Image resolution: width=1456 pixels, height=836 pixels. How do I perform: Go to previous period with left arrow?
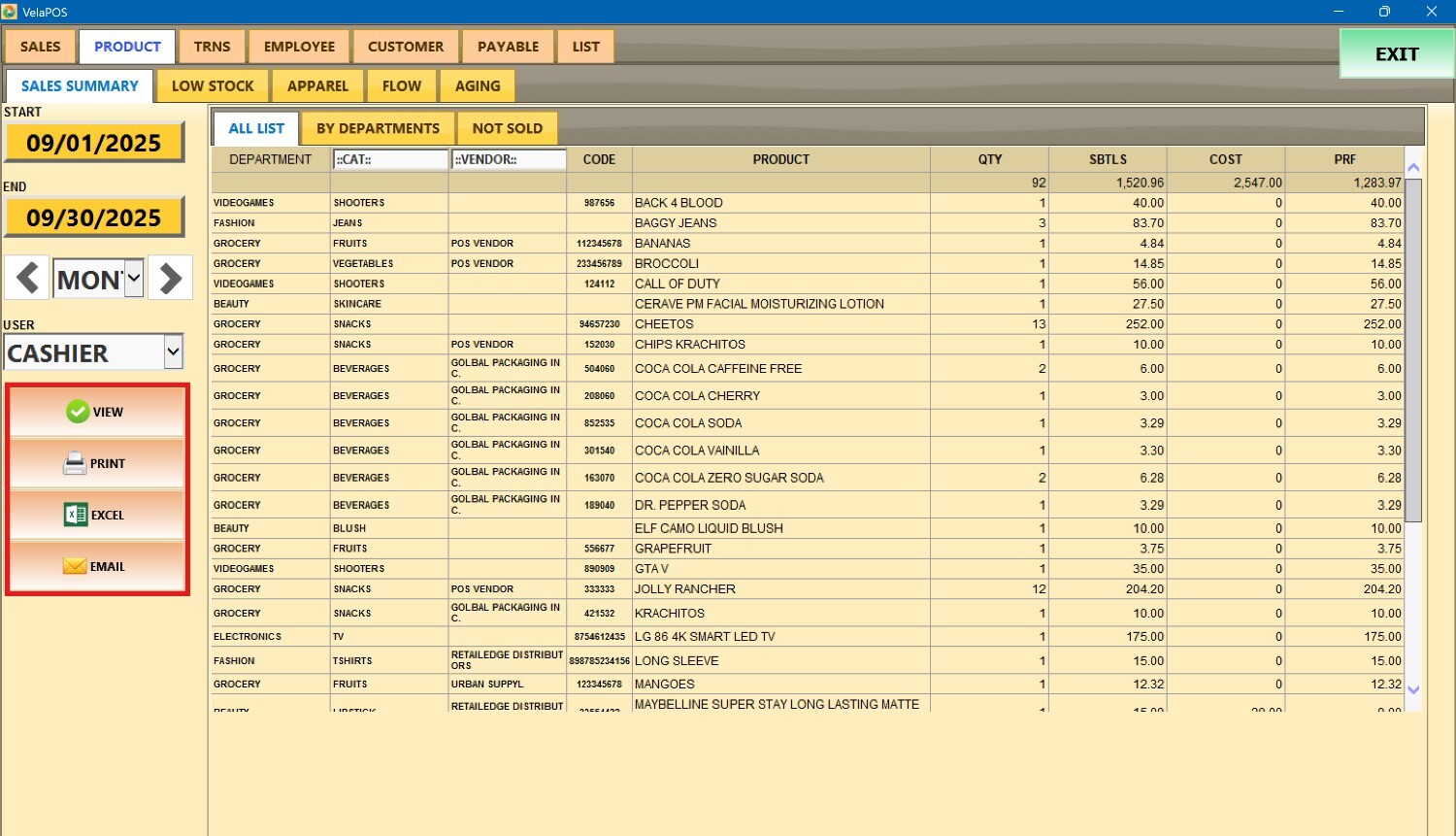pos(27,279)
